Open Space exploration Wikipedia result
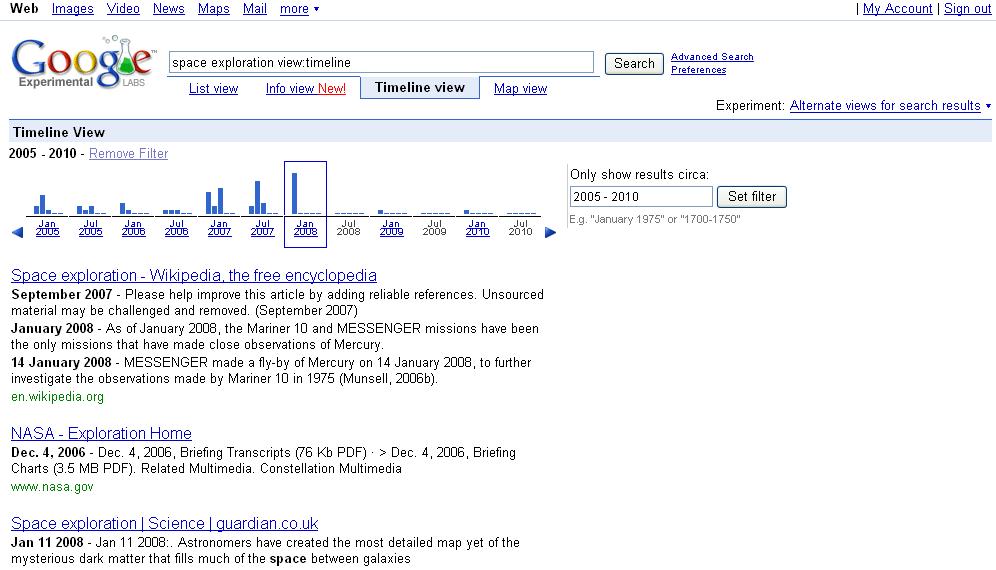Screen dimensions: 996x570 click(194, 275)
